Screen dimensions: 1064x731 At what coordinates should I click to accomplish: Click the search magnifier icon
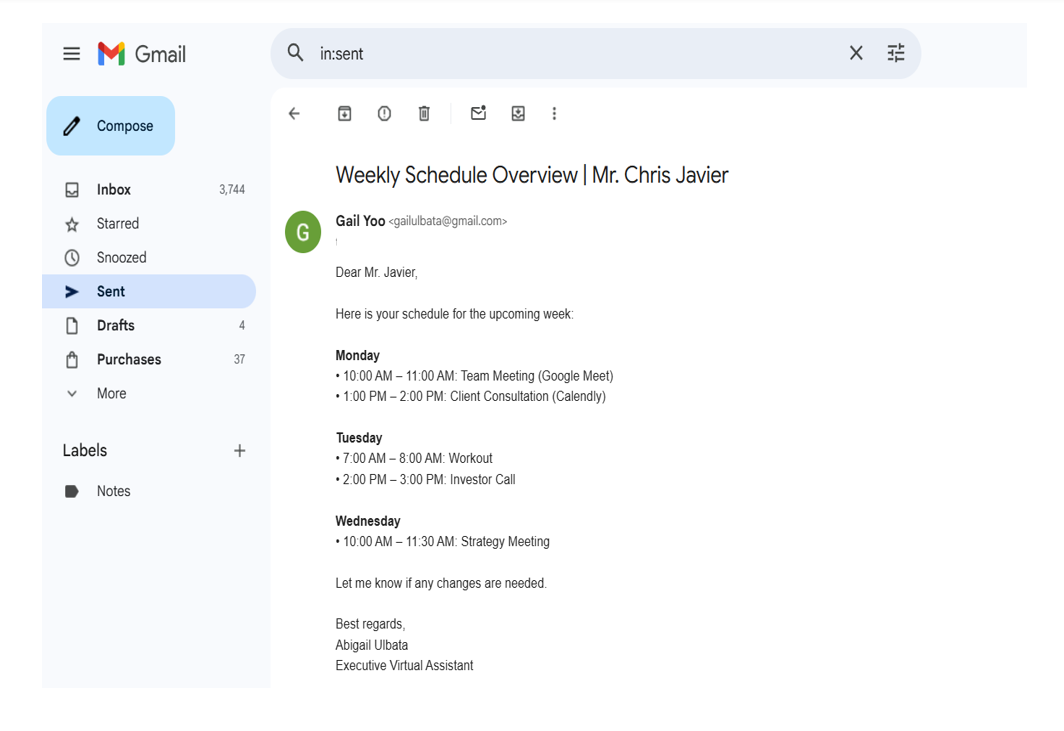295,53
